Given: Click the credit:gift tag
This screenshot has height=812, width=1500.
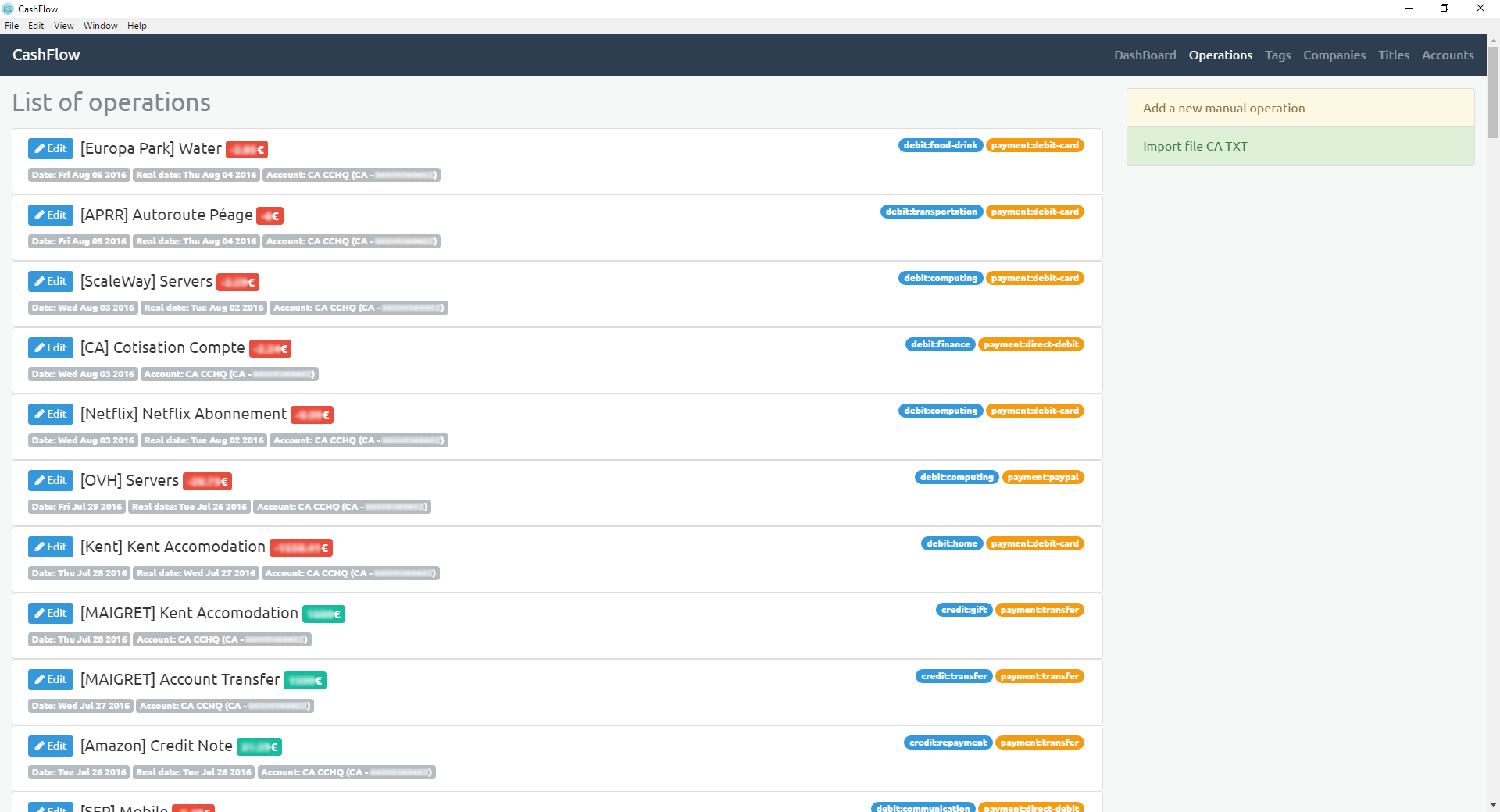Looking at the screenshot, I should (x=964, y=610).
